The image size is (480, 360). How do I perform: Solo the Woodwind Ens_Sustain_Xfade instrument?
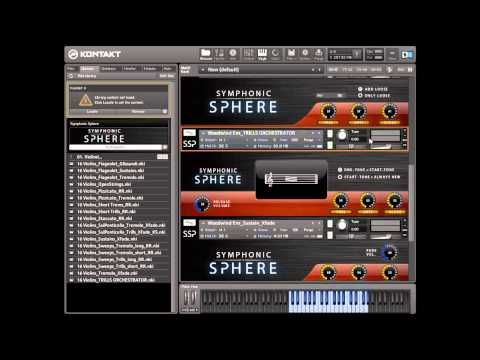tap(330, 224)
